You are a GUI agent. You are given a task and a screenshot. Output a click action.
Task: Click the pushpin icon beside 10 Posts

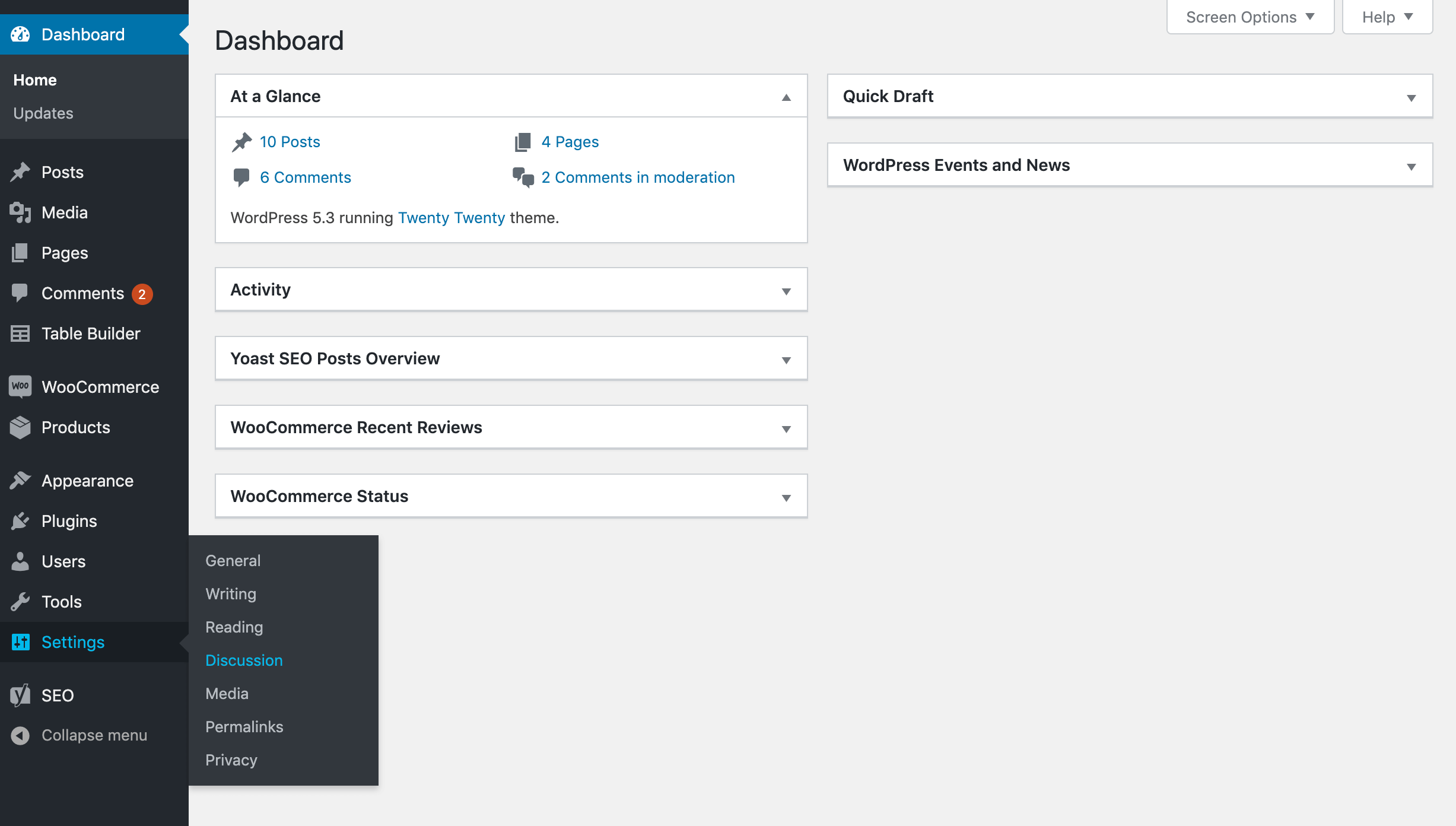coord(241,142)
